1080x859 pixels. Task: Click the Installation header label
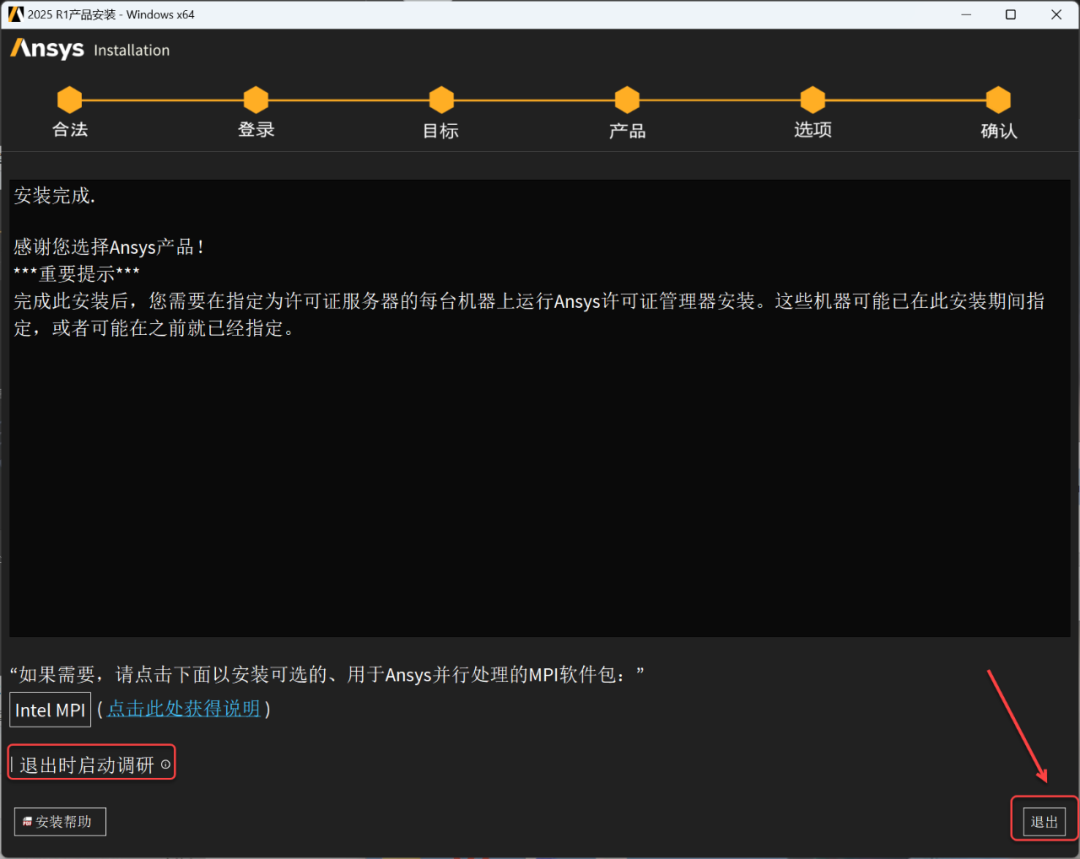[x=132, y=50]
